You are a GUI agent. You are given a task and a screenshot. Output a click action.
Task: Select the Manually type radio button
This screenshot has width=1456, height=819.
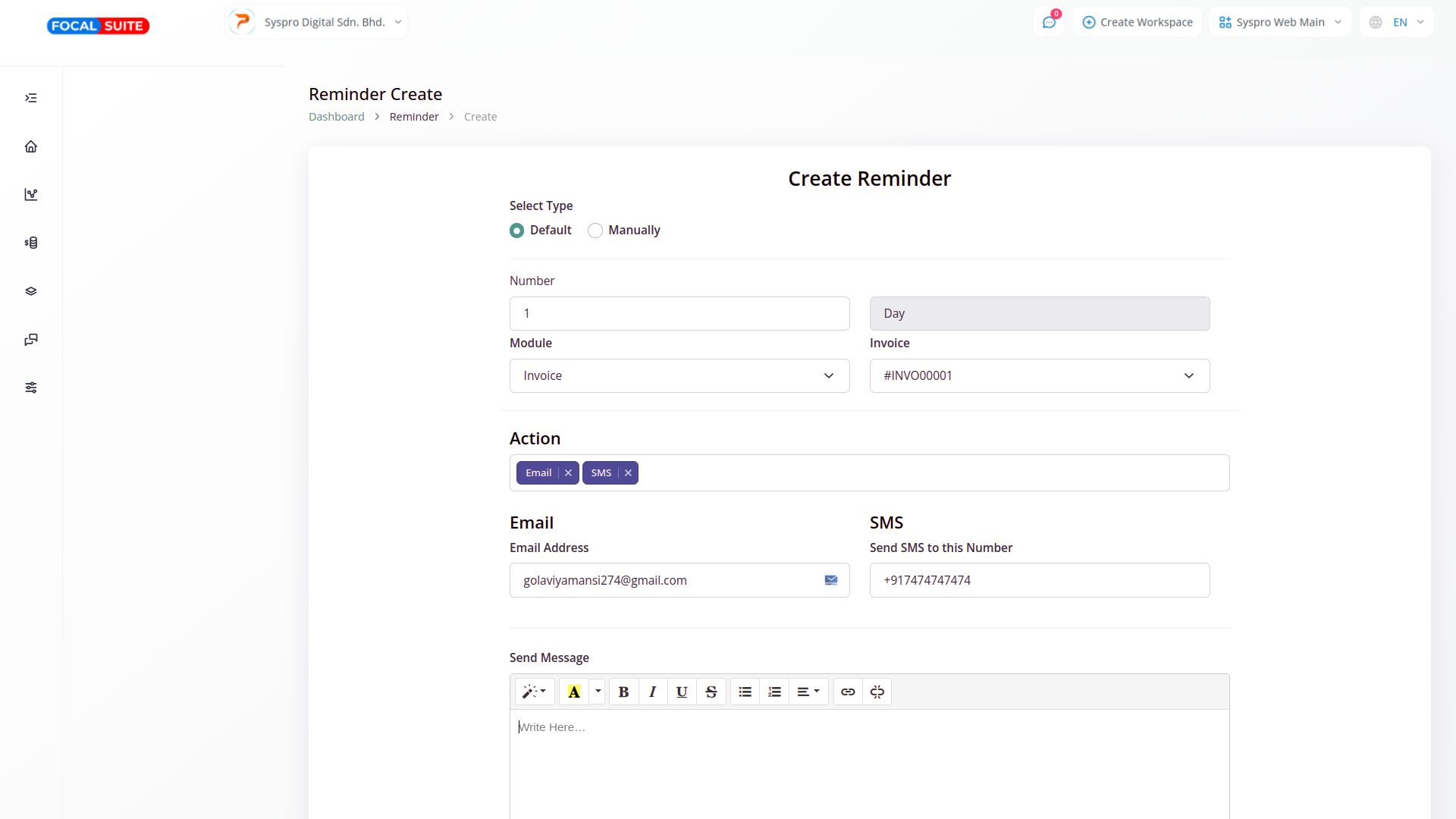click(x=595, y=231)
